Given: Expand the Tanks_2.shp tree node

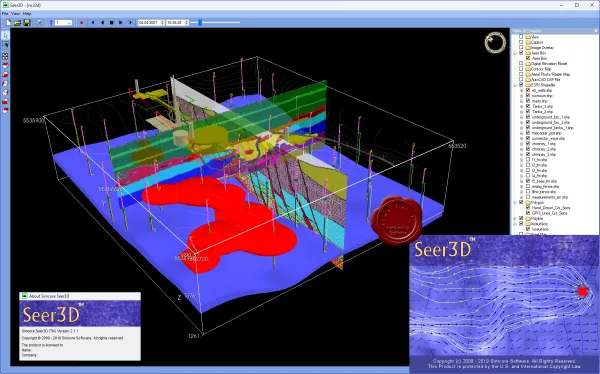Looking at the screenshot, I should pyautogui.click(x=522, y=112).
